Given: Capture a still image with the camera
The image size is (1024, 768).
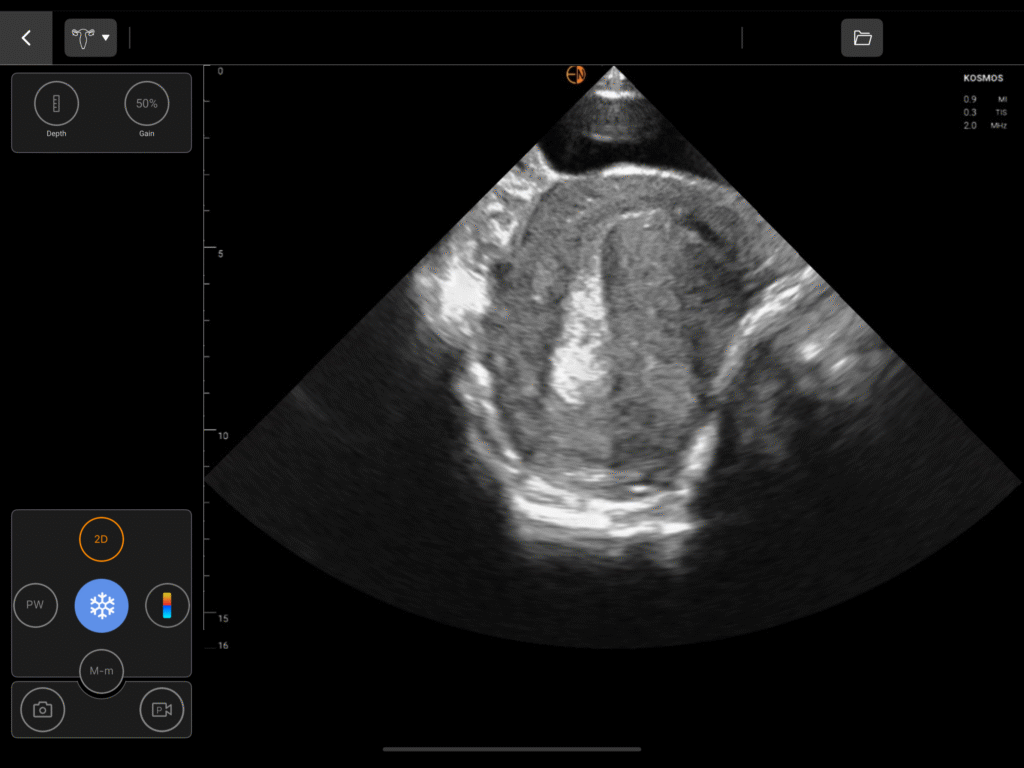Looking at the screenshot, I should [42, 710].
